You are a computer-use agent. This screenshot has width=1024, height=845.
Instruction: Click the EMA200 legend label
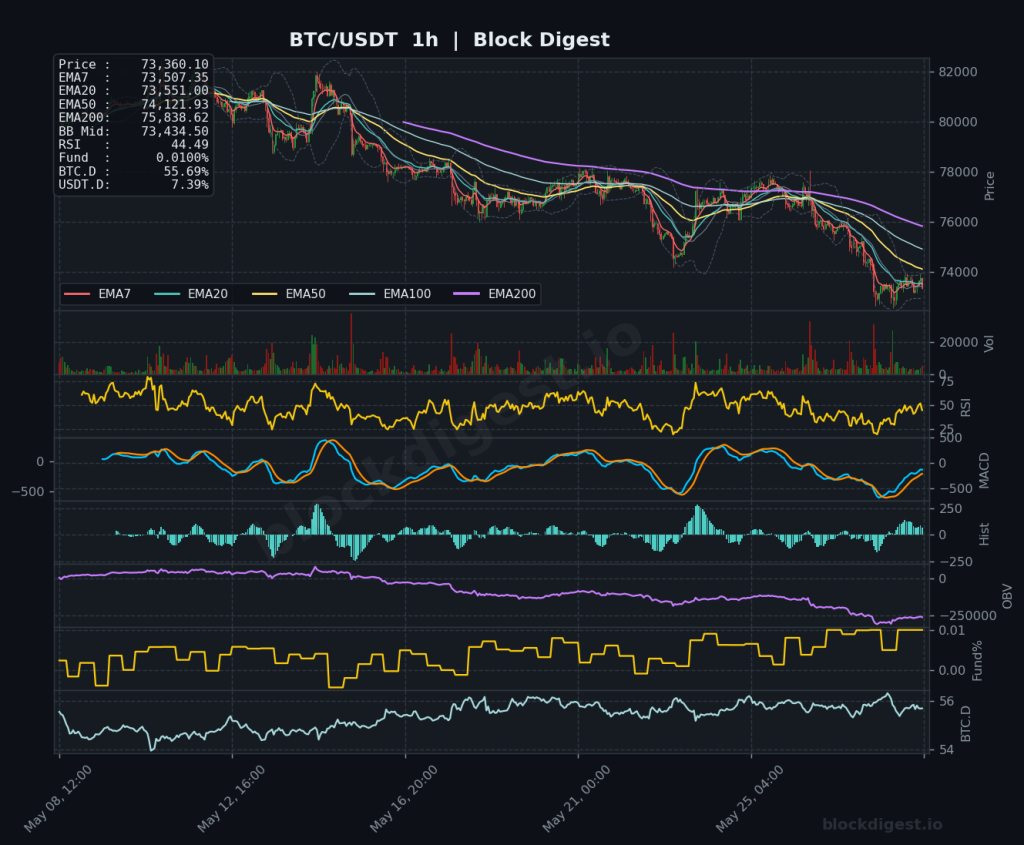pyautogui.click(x=512, y=295)
